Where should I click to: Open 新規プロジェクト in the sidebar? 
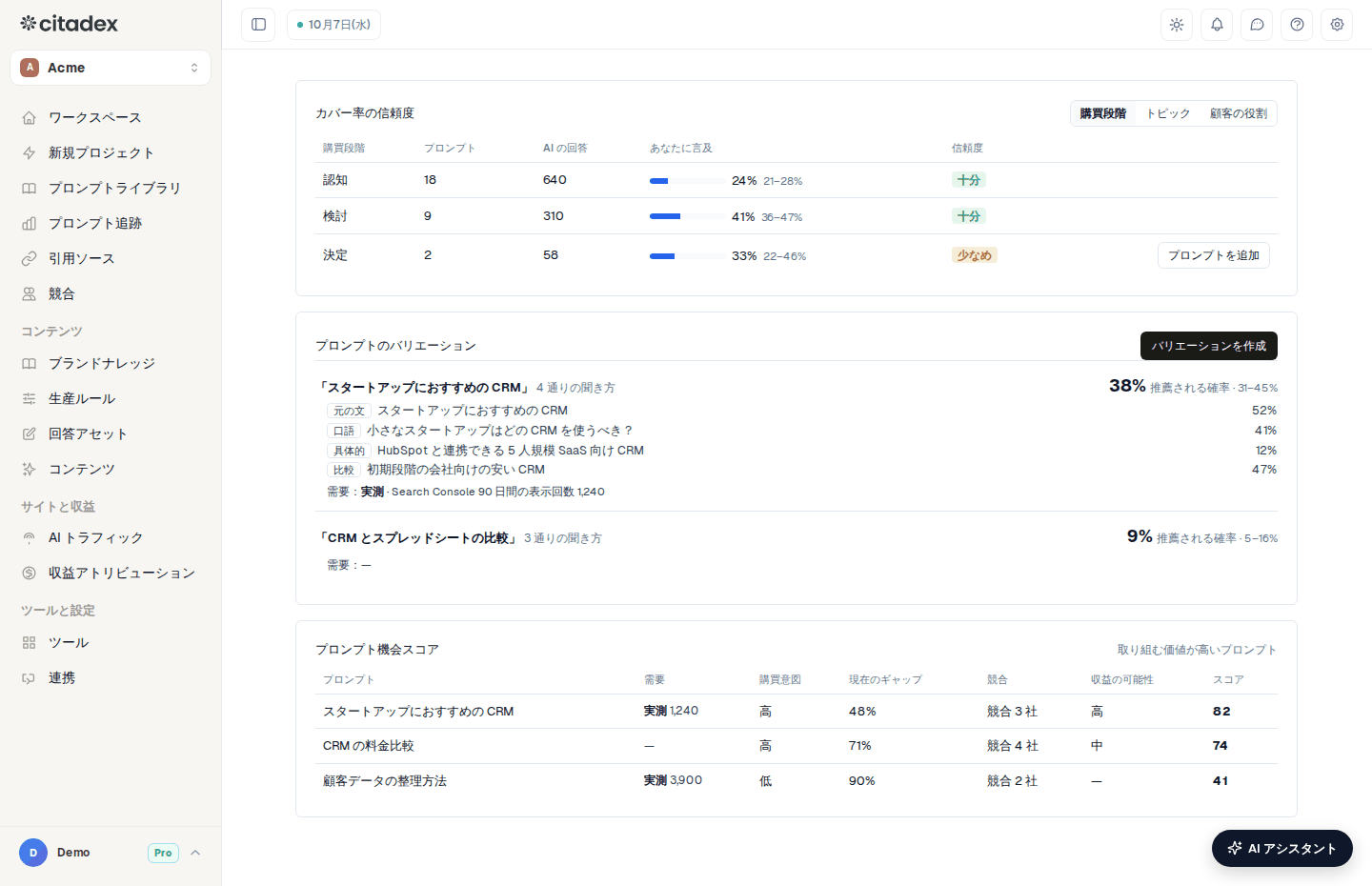coord(111,152)
